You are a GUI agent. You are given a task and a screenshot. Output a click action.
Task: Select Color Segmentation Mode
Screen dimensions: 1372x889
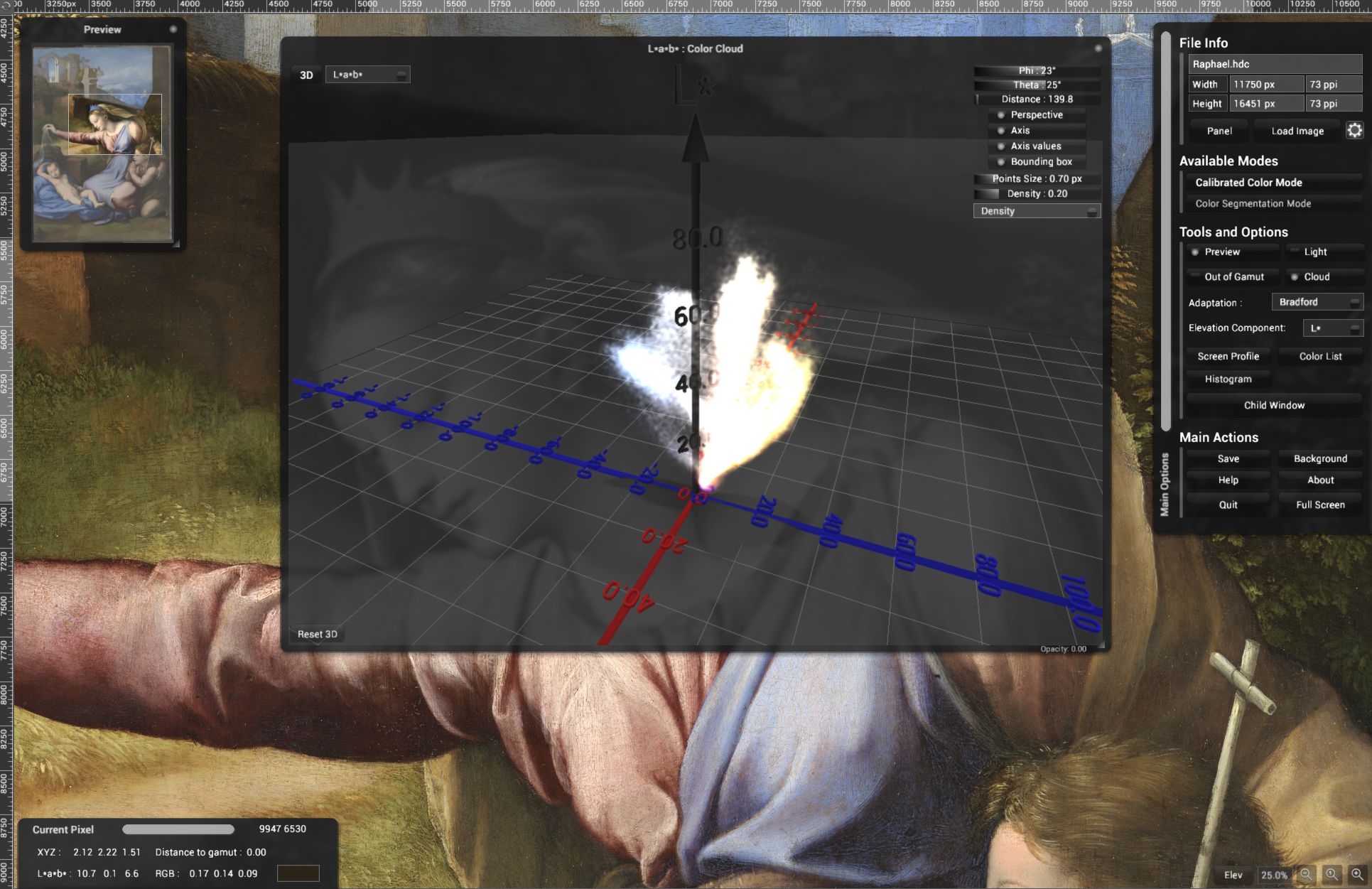pyautogui.click(x=1253, y=203)
